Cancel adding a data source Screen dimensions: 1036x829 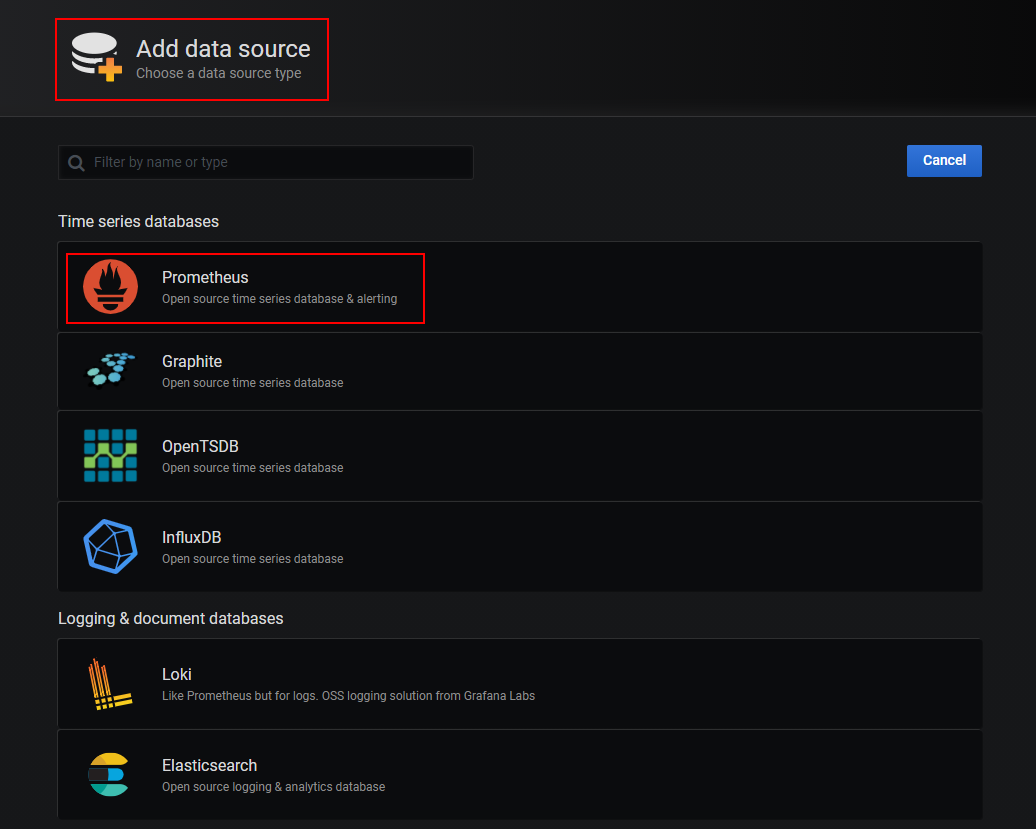[944, 161]
